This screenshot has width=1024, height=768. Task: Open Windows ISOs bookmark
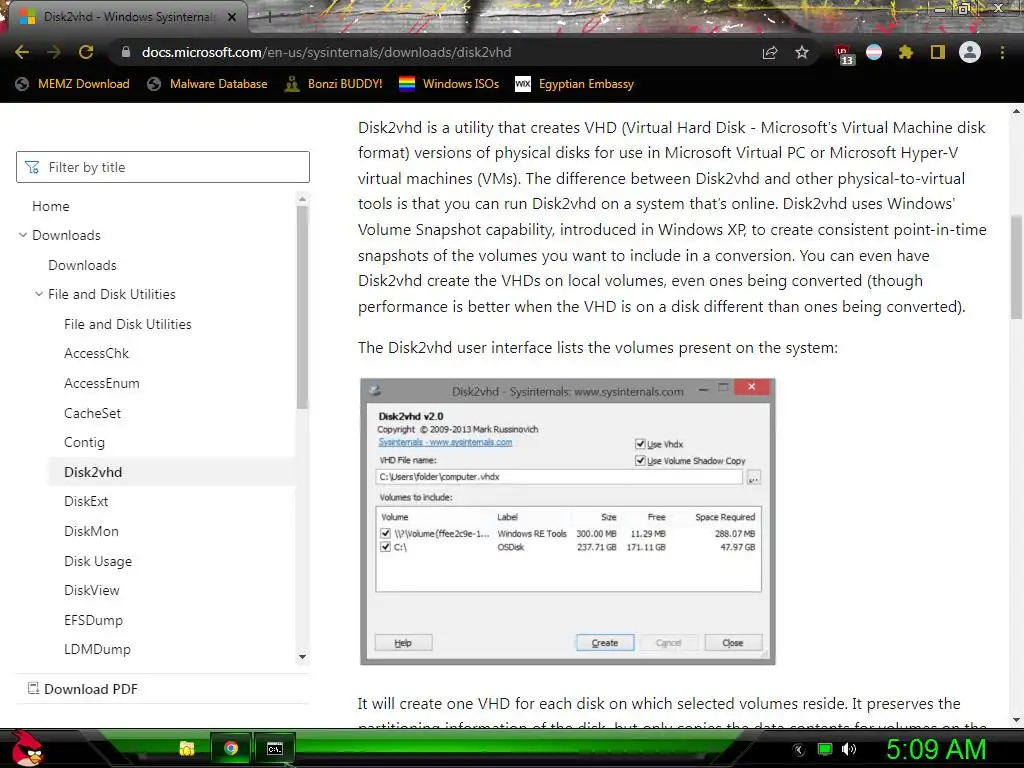(449, 84)
